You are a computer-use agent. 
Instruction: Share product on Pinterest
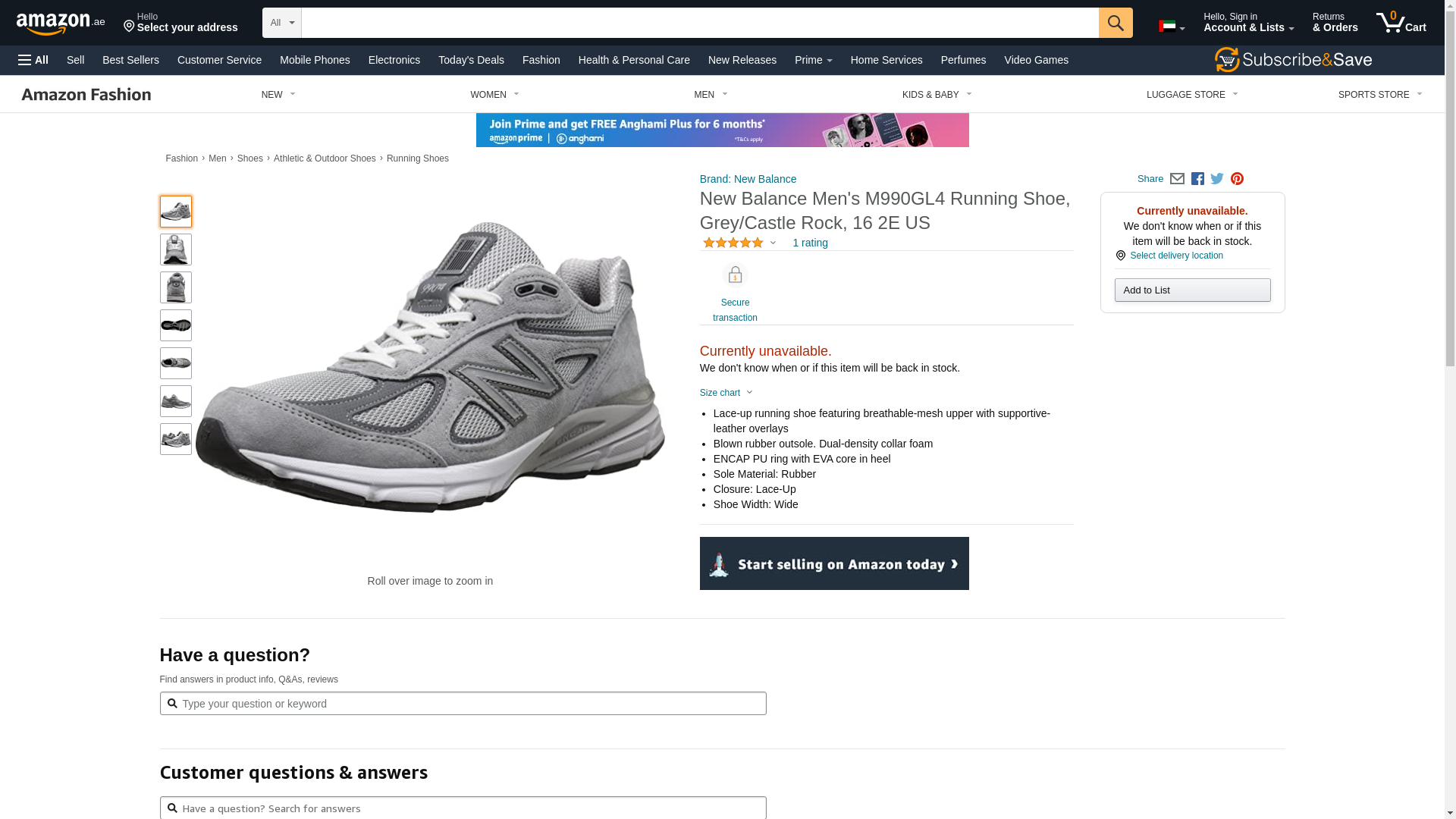pyautogui.click(x=1237, y=179)
